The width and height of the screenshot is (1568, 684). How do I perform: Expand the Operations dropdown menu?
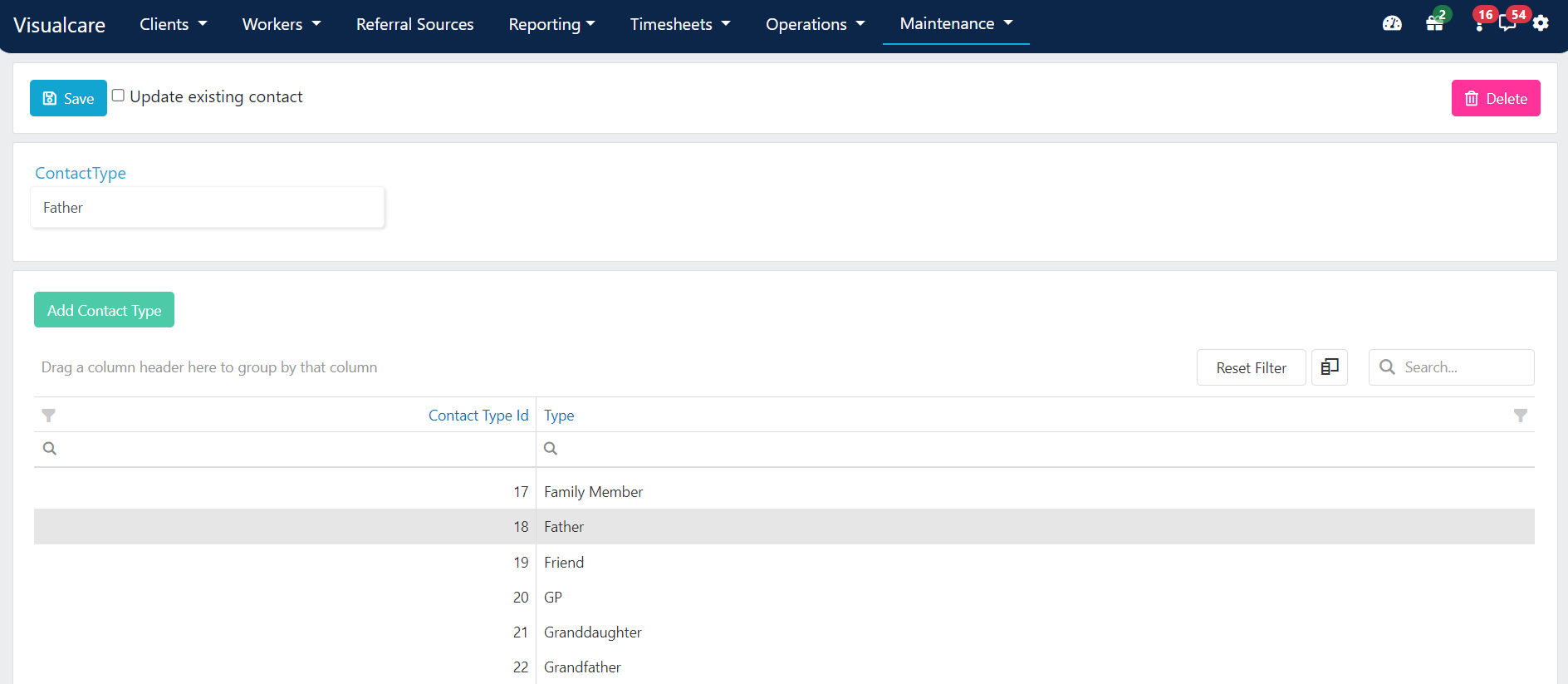click(x=816, y=24)
